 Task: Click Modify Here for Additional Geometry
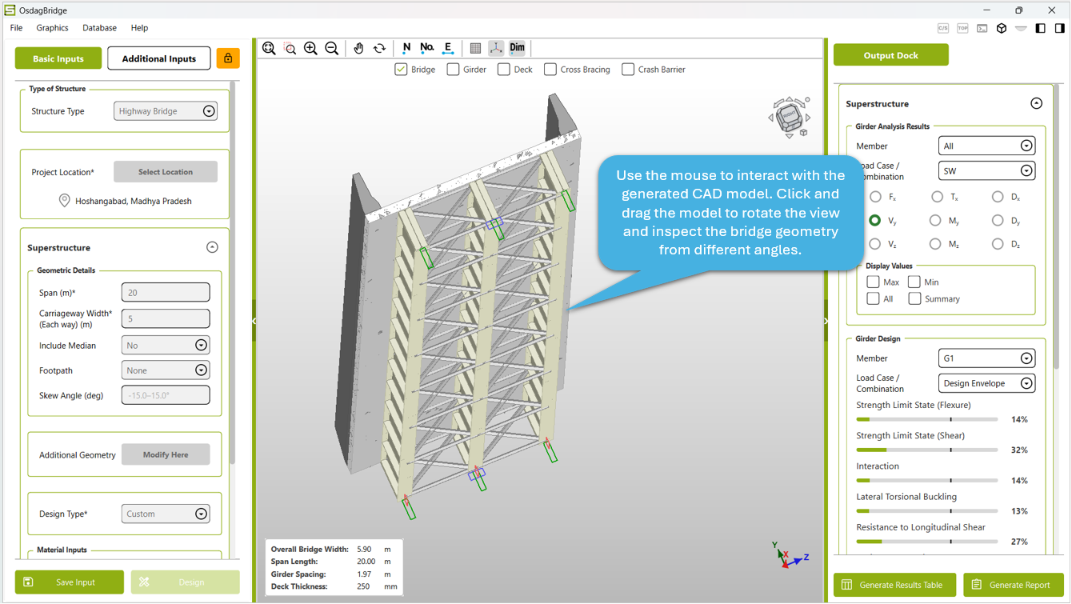[165, 454]
